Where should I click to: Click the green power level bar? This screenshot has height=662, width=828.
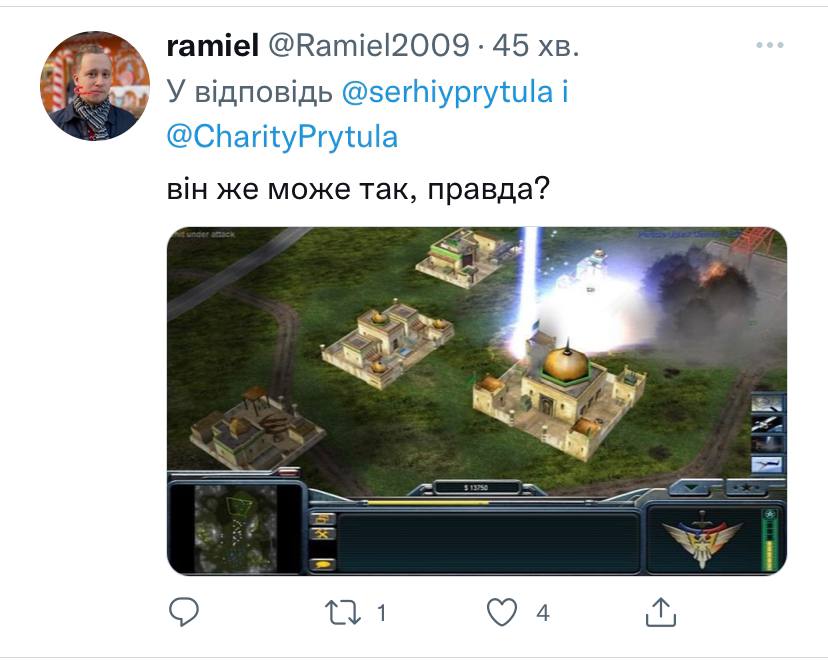pyautogui.click(x=770, y=540)
